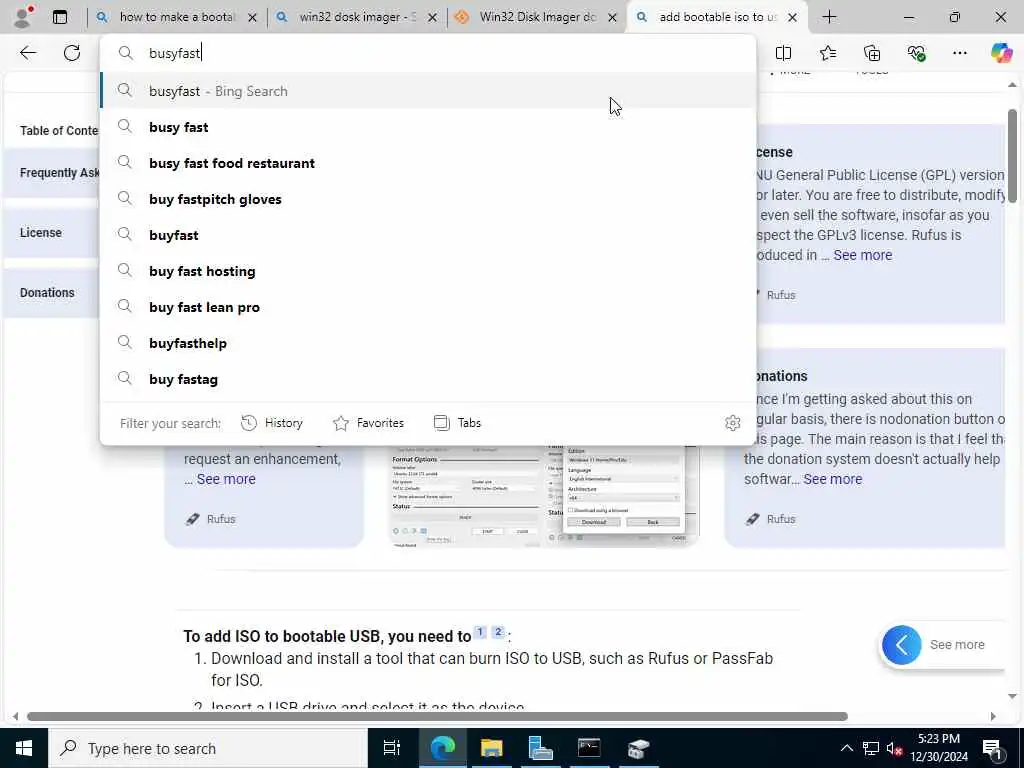Click the scroll right arrow
Screen dimensions: 1024x768
(993, 716)
